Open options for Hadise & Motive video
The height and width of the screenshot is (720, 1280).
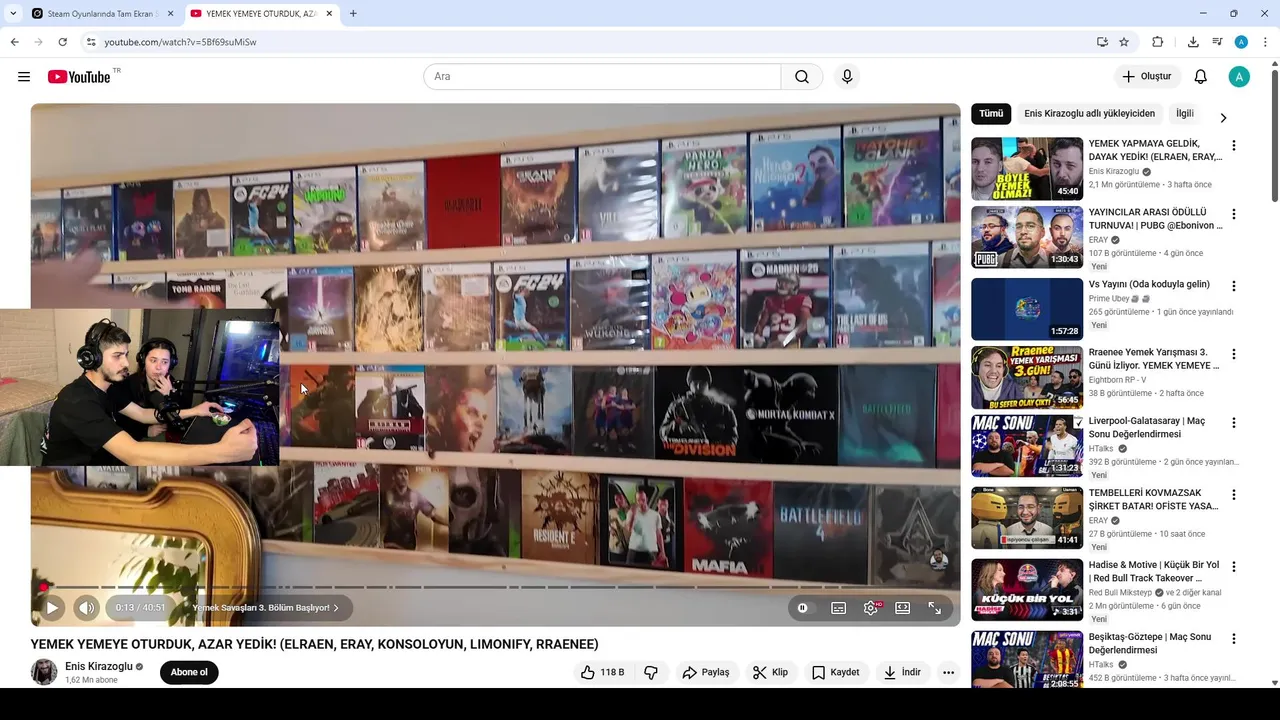(x=1233, y=567)
